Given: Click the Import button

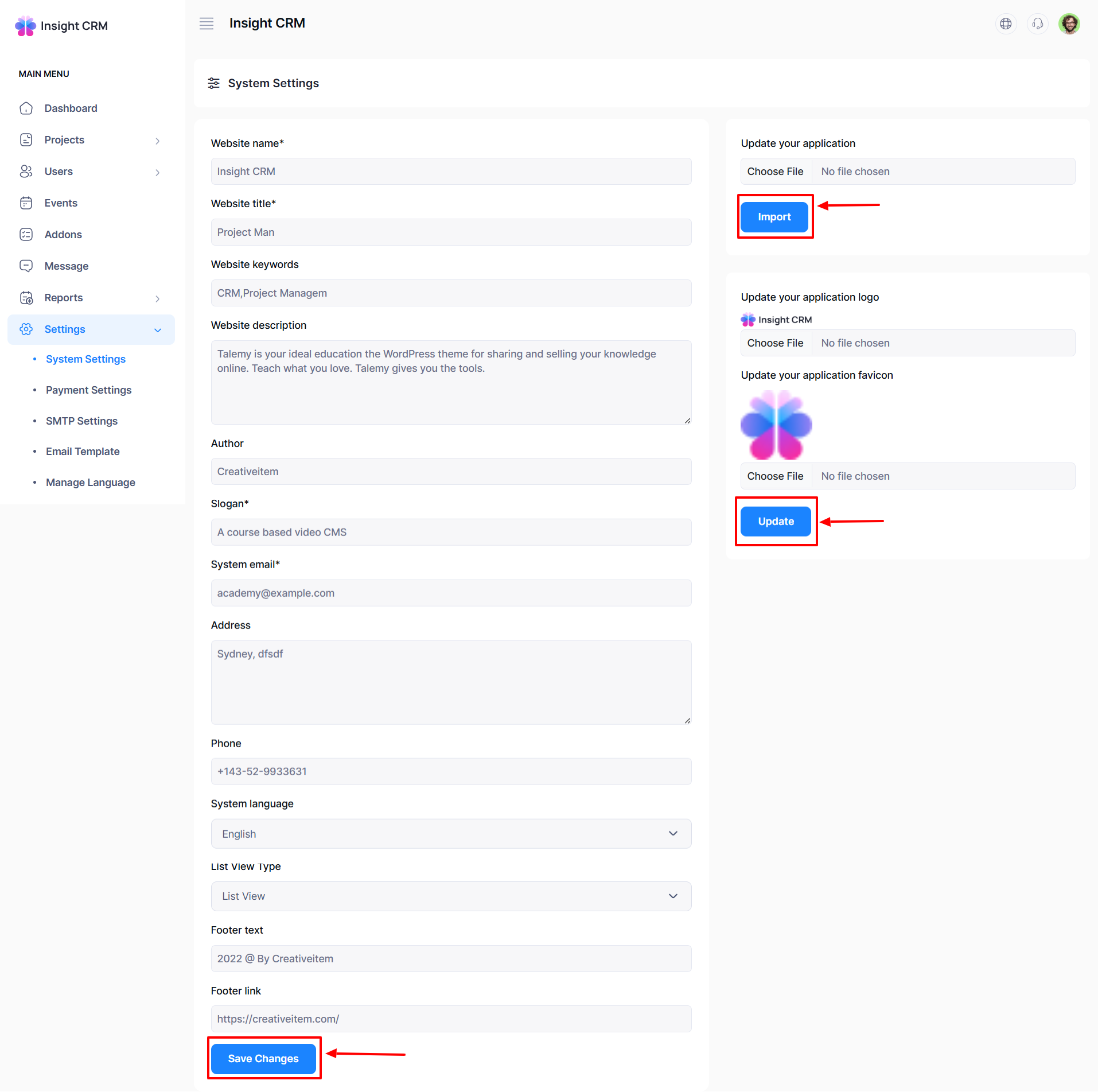Looking at the screenshot, I should pyautogui.click(x=774, y=217).
